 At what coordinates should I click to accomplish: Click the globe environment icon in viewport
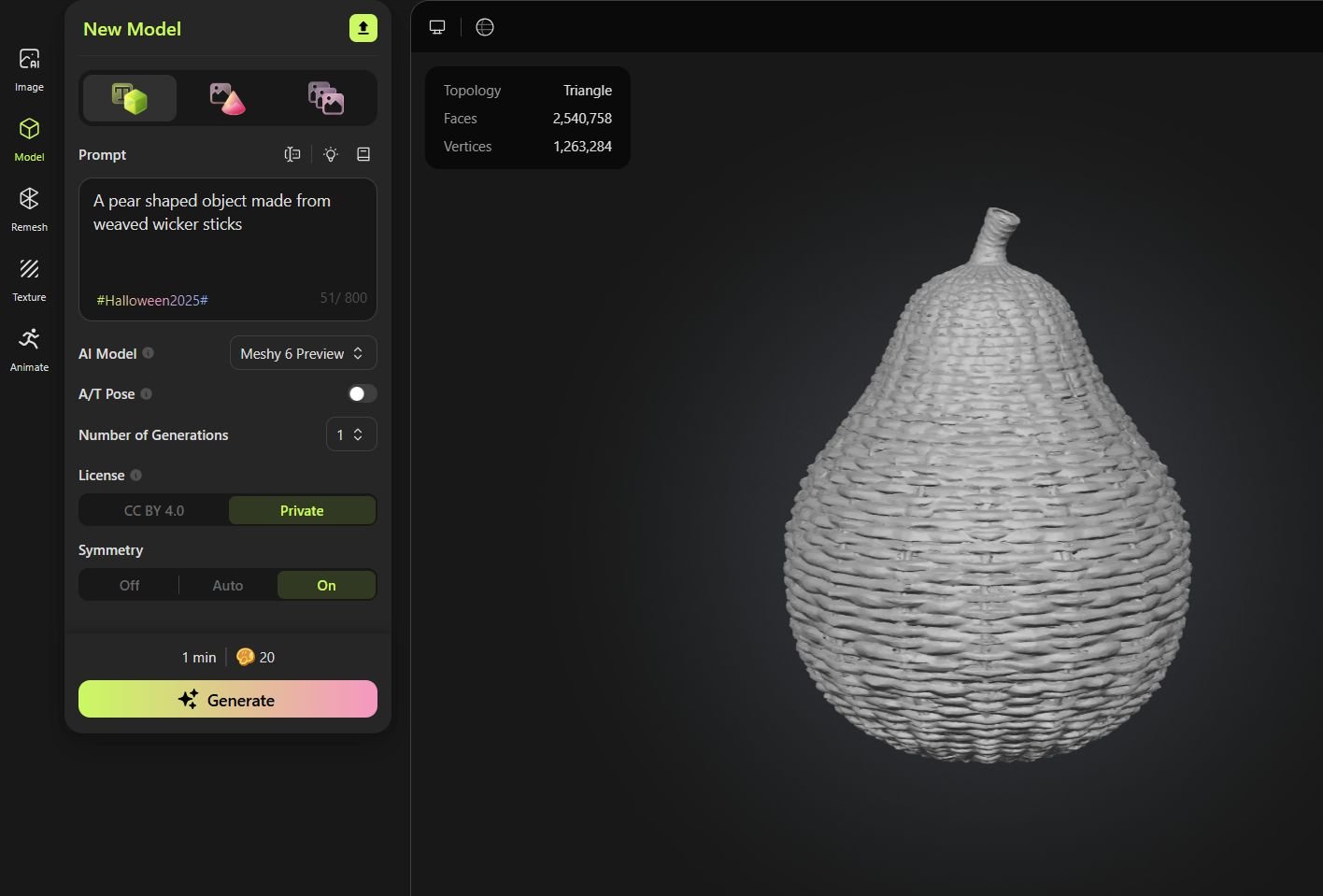484,27
